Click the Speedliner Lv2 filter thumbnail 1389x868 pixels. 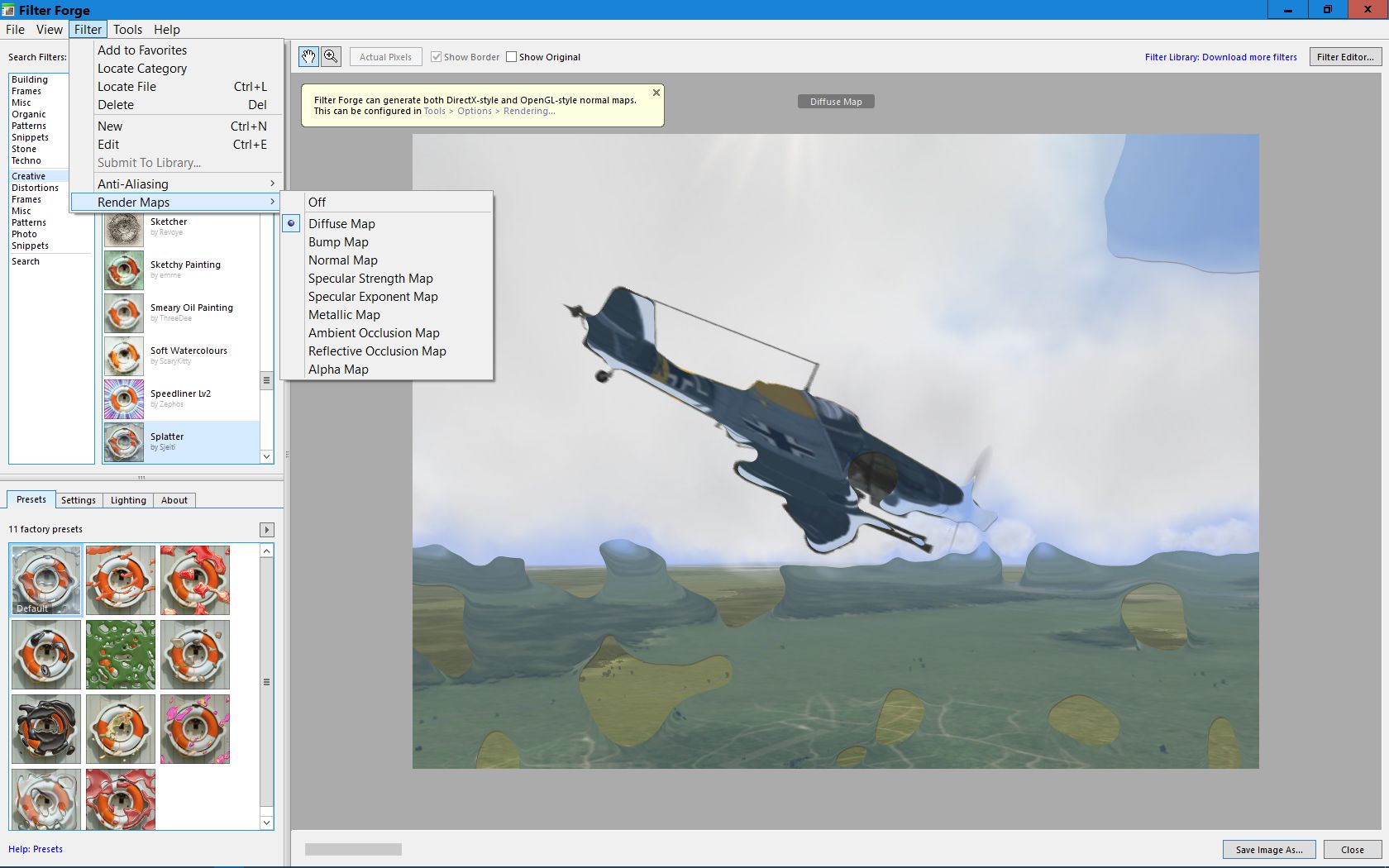[124, 398]
